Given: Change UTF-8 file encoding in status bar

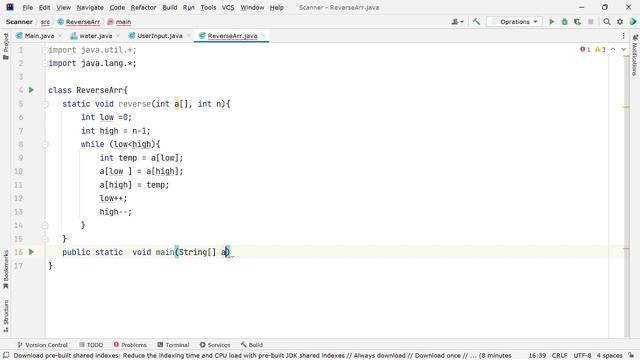Looking at the screenshot, I should click(x=582, y=356).
